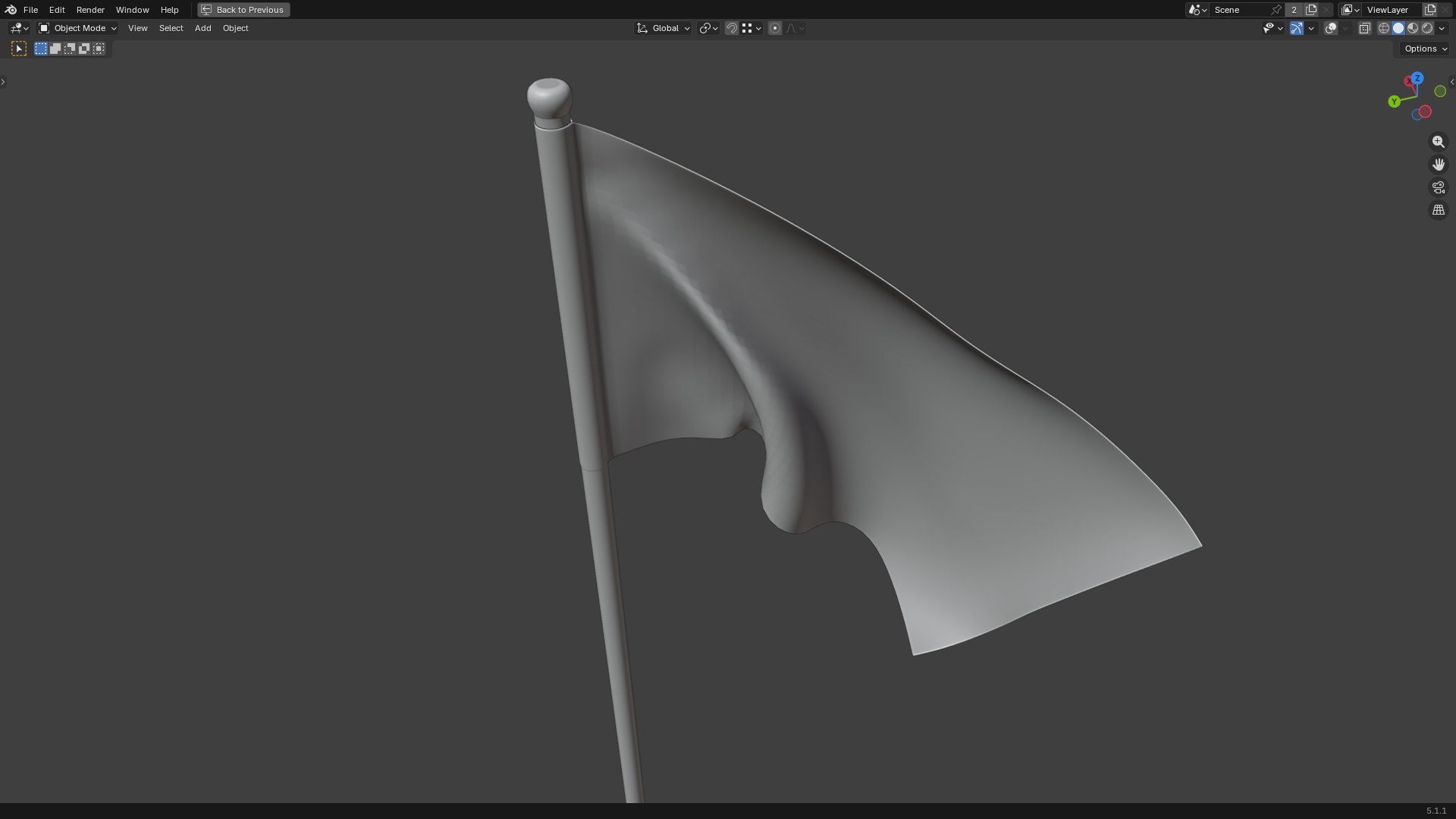Click the Y axis on navigation gizmo
The image size is (1456, 819).
coord(1394,102)
